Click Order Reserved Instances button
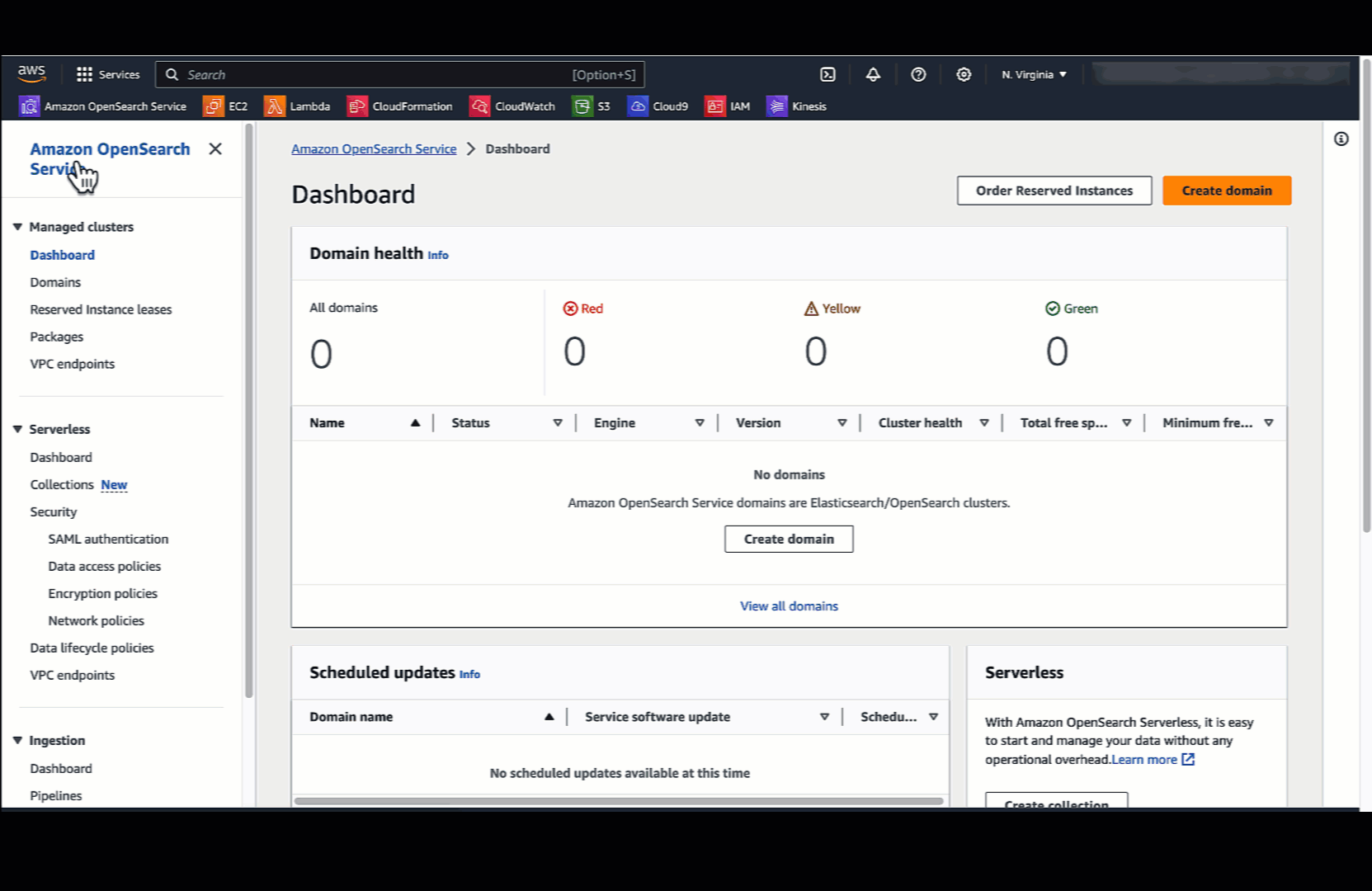The width and height of the screenshot is (1372, 891). point(1054,191)
